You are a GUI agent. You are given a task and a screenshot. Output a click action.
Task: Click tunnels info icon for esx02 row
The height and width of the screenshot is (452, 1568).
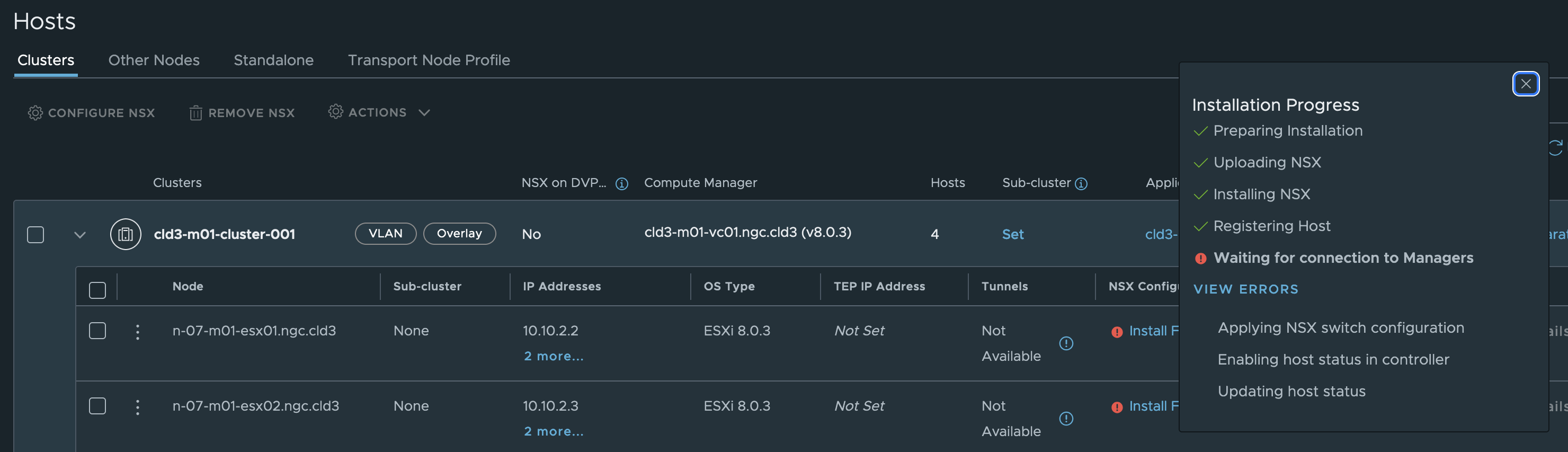(1066, 419)
